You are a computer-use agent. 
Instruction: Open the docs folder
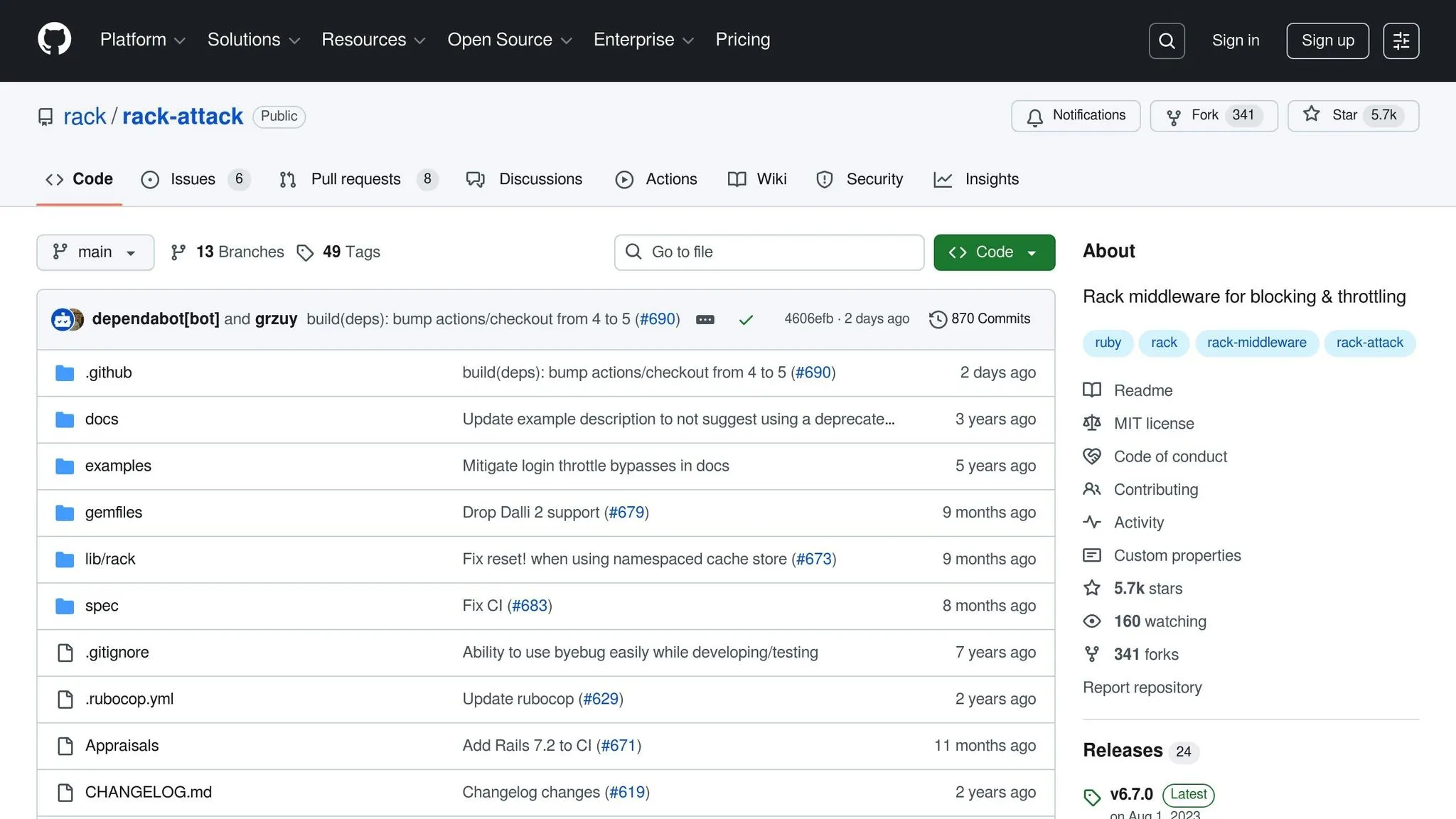102,419
